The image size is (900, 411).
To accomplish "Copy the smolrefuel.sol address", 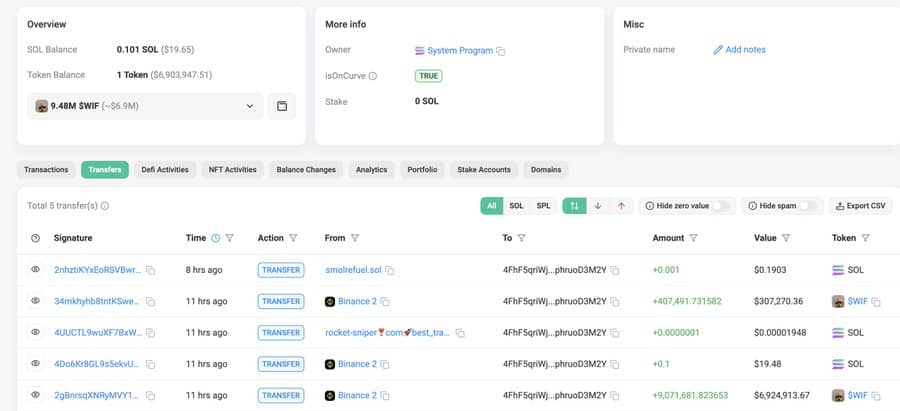I will pyautogui.click(x=390, y=271).
